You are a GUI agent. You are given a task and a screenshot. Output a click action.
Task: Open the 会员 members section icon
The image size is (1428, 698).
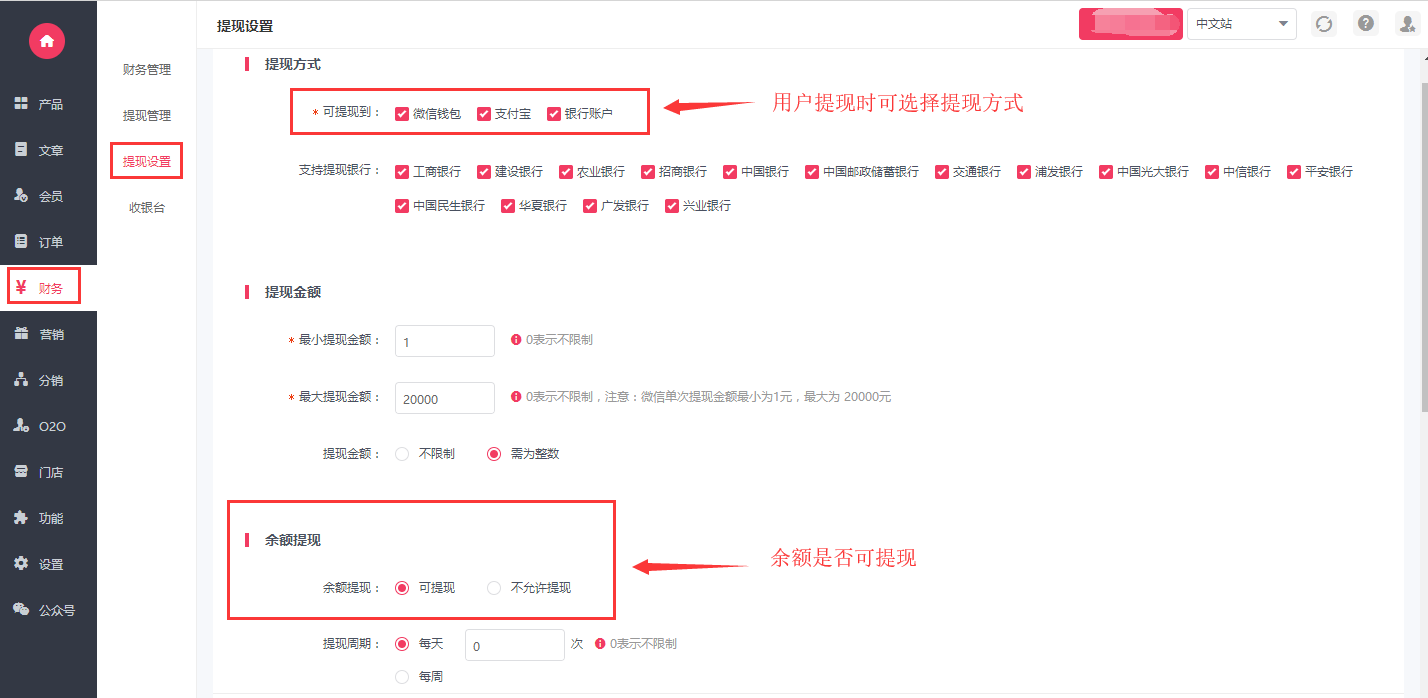21,196
